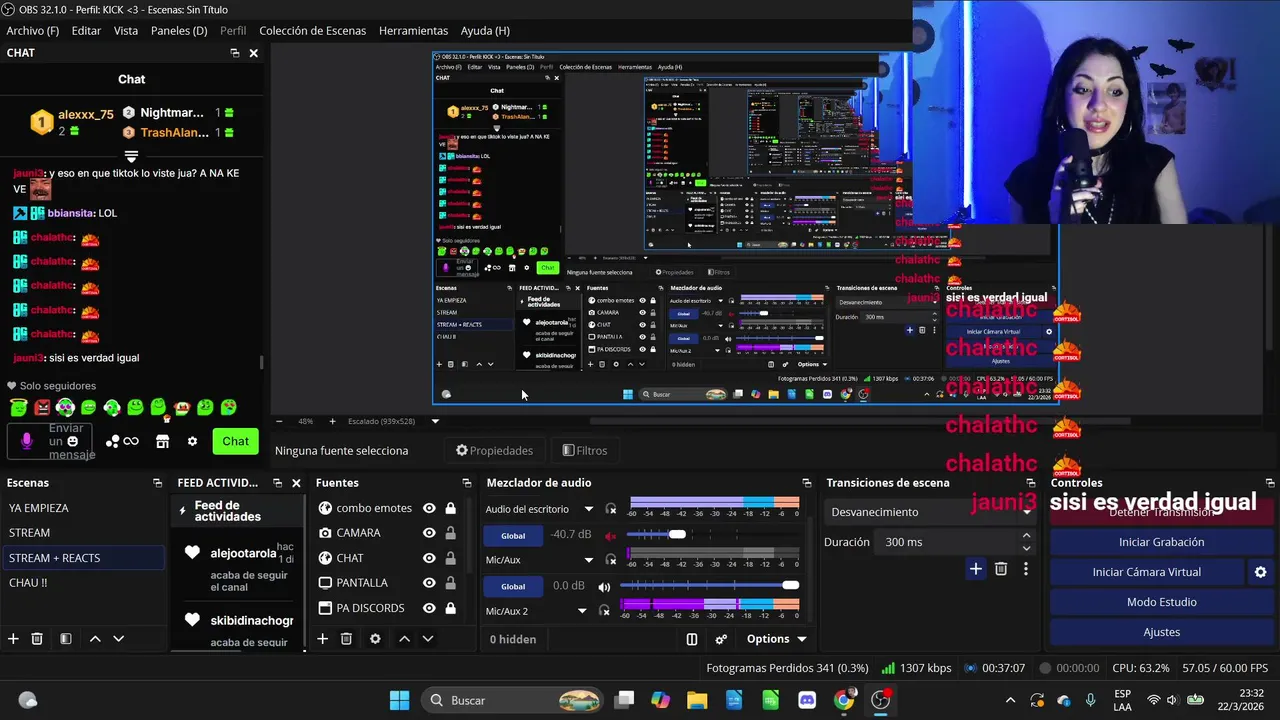The height and width of the screenshot is (720, 1280).
Task: Add a scene transition plus button
Action: coord(975,569)
